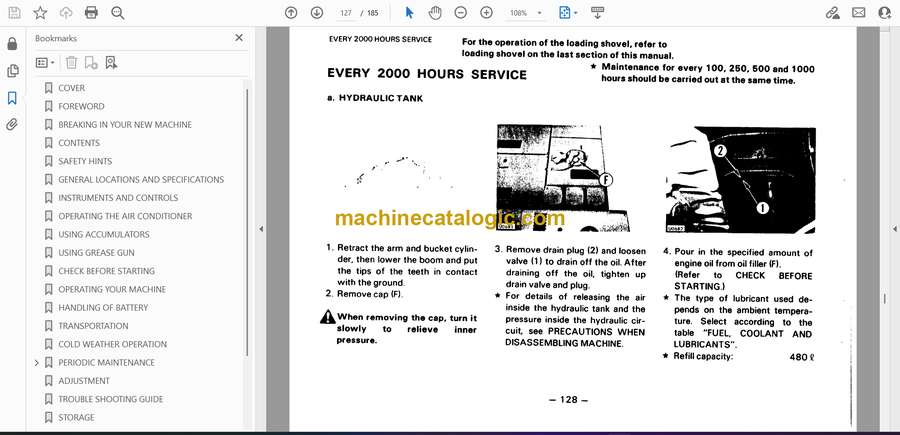This screenshot has width=900, height=435.
Task: Click the delete bookmark trash icon
Action: 71,63
